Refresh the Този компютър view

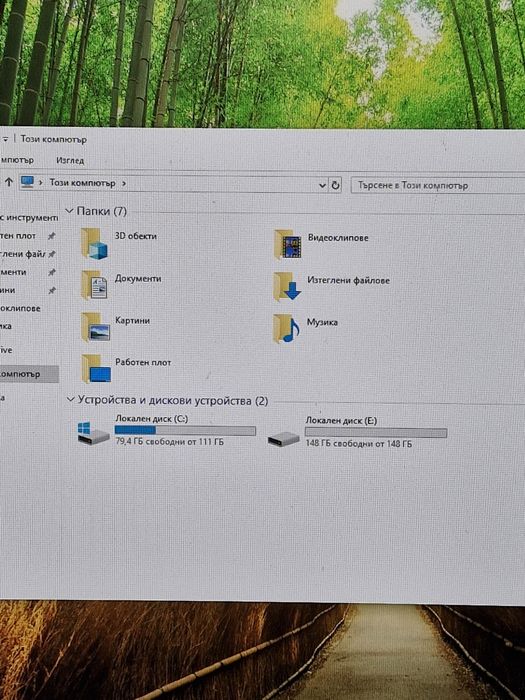pyautogui.click(x=335, y=185)
